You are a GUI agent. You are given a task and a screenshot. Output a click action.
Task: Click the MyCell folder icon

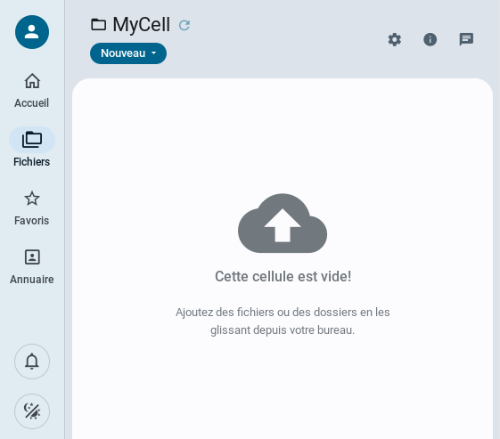pyautogui.click(x=99, y=25)
